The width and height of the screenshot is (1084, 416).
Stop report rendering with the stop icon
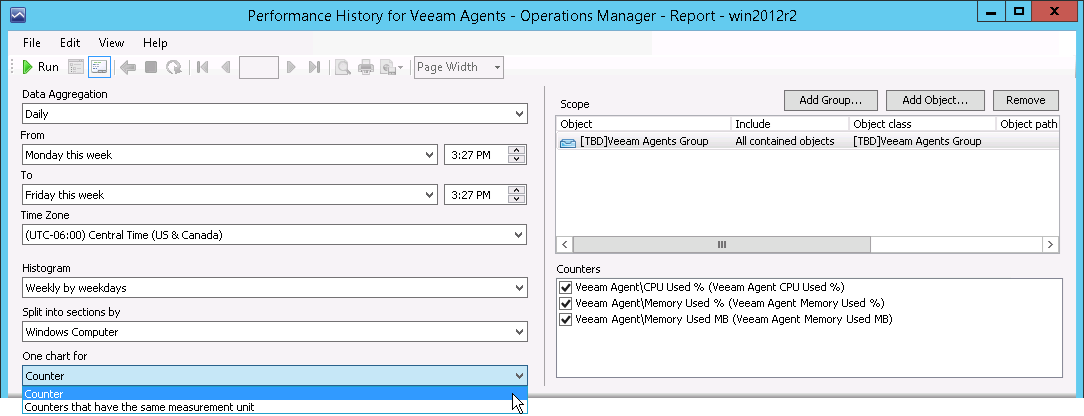[151, 67]
